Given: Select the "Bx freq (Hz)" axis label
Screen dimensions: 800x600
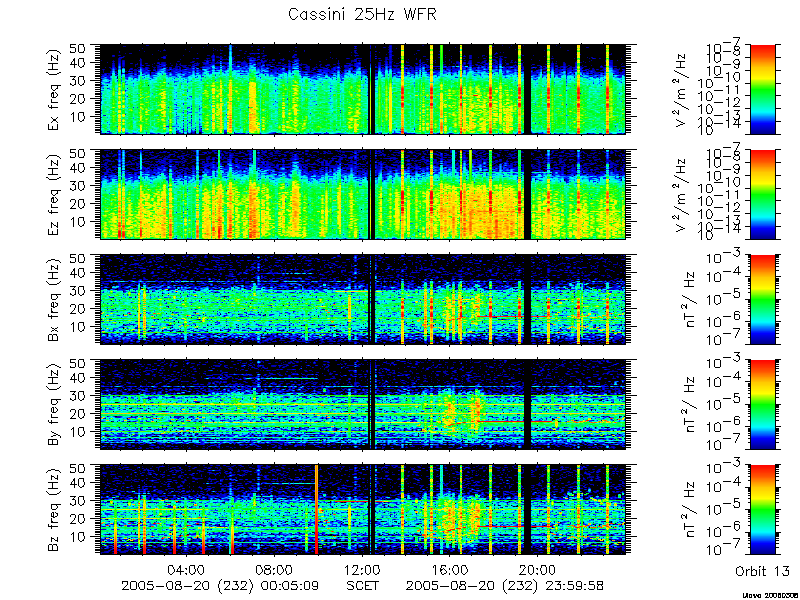Looking at the screenshot, I should pos(55,299).
